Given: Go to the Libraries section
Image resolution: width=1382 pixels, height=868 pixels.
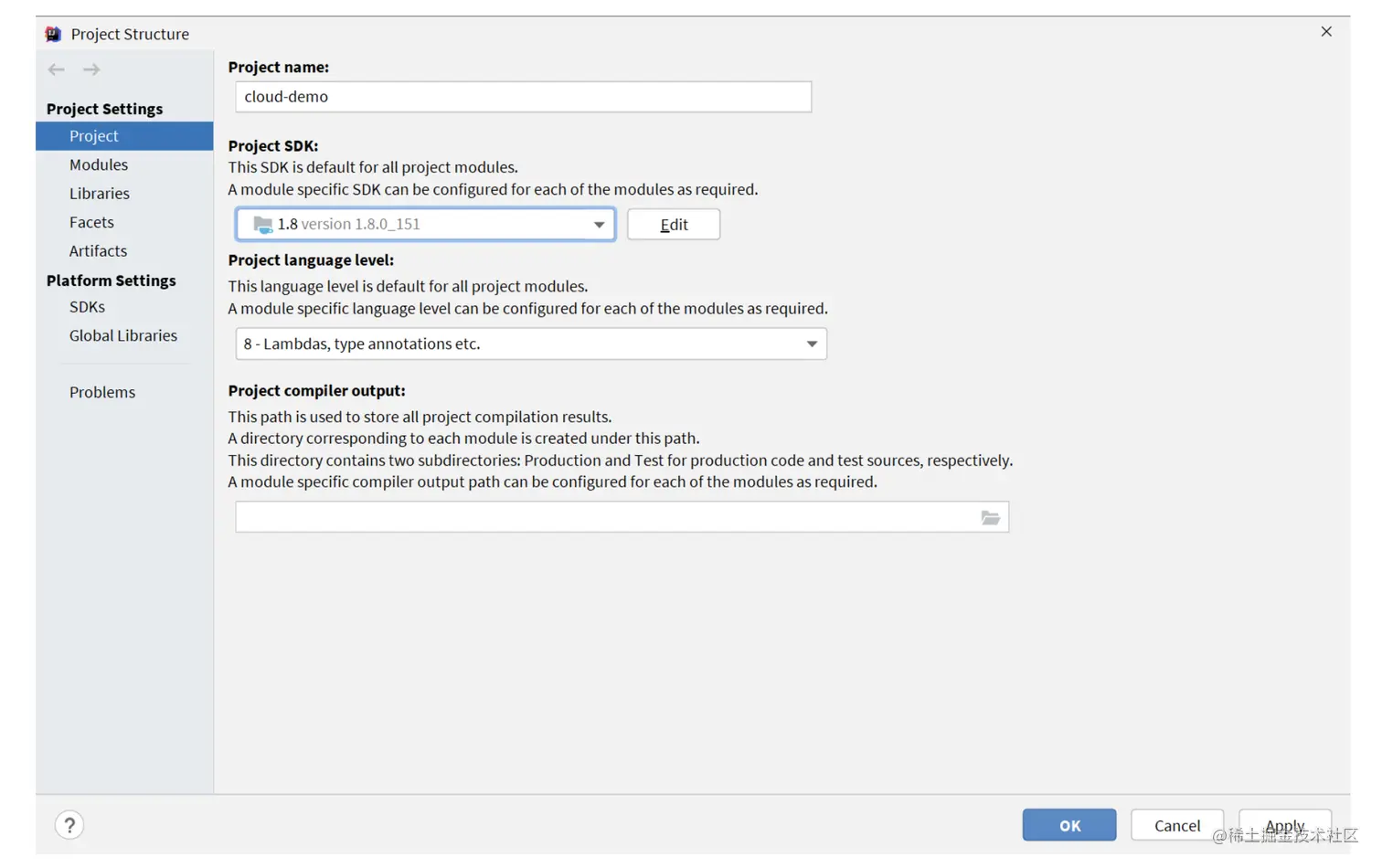Looking at the screenshot, I should tap(100, 194).
